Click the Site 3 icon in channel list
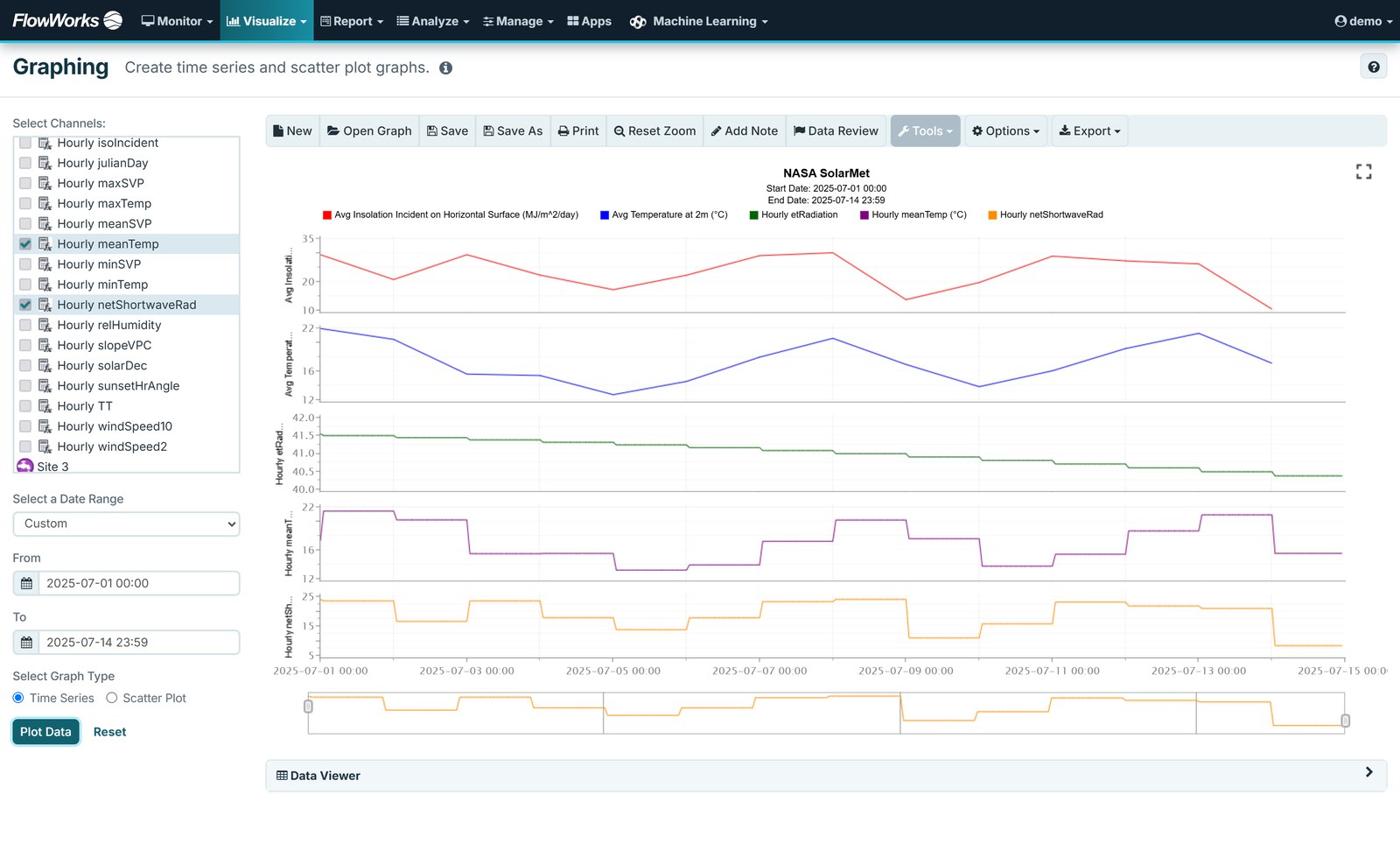 (24, 466)
